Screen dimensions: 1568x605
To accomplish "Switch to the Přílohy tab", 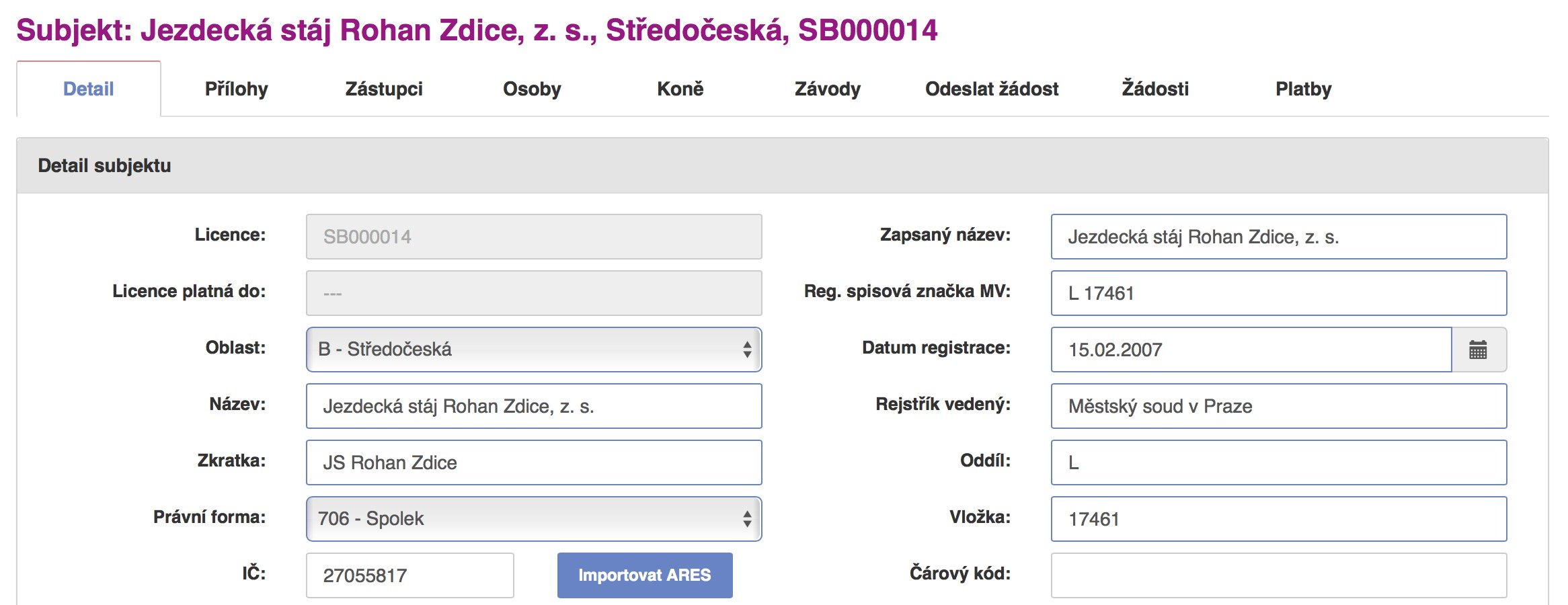I will 236,89.
